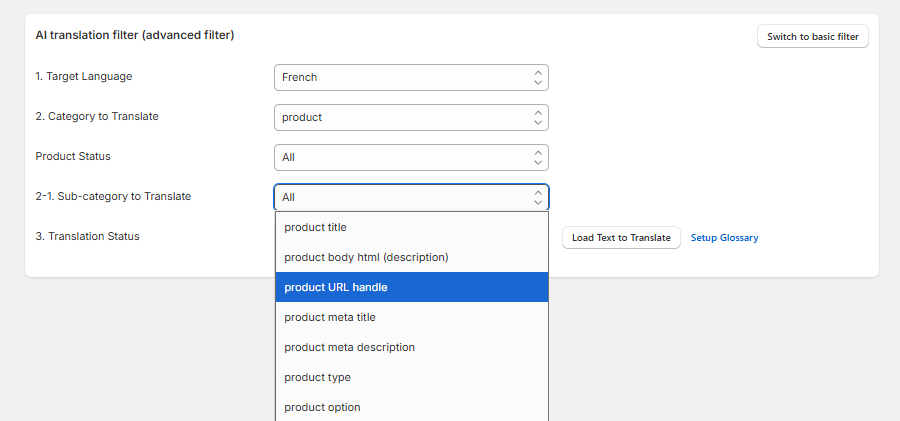Pick 'product meta title' option

tap(412, 317)
